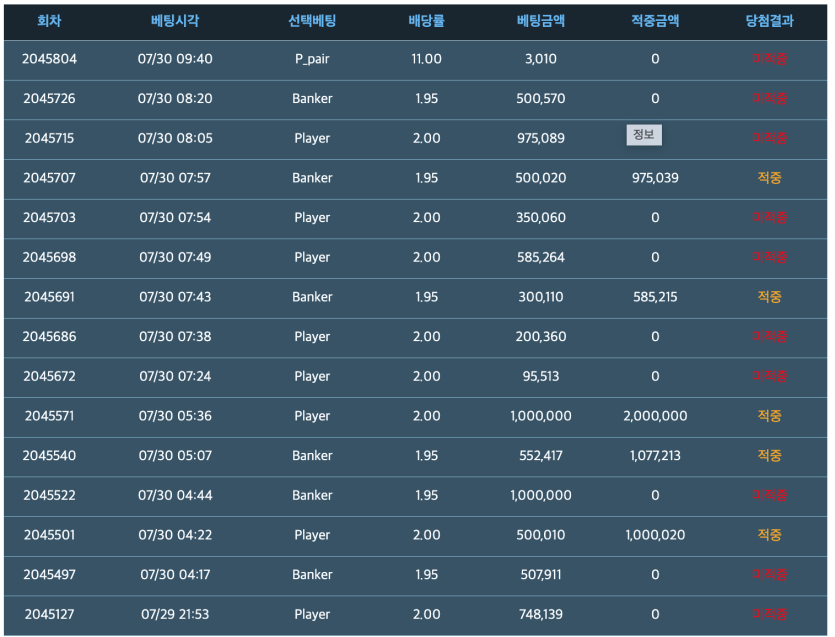
Task: Click winning amount 1,077,213
Action: pos(655,455)
